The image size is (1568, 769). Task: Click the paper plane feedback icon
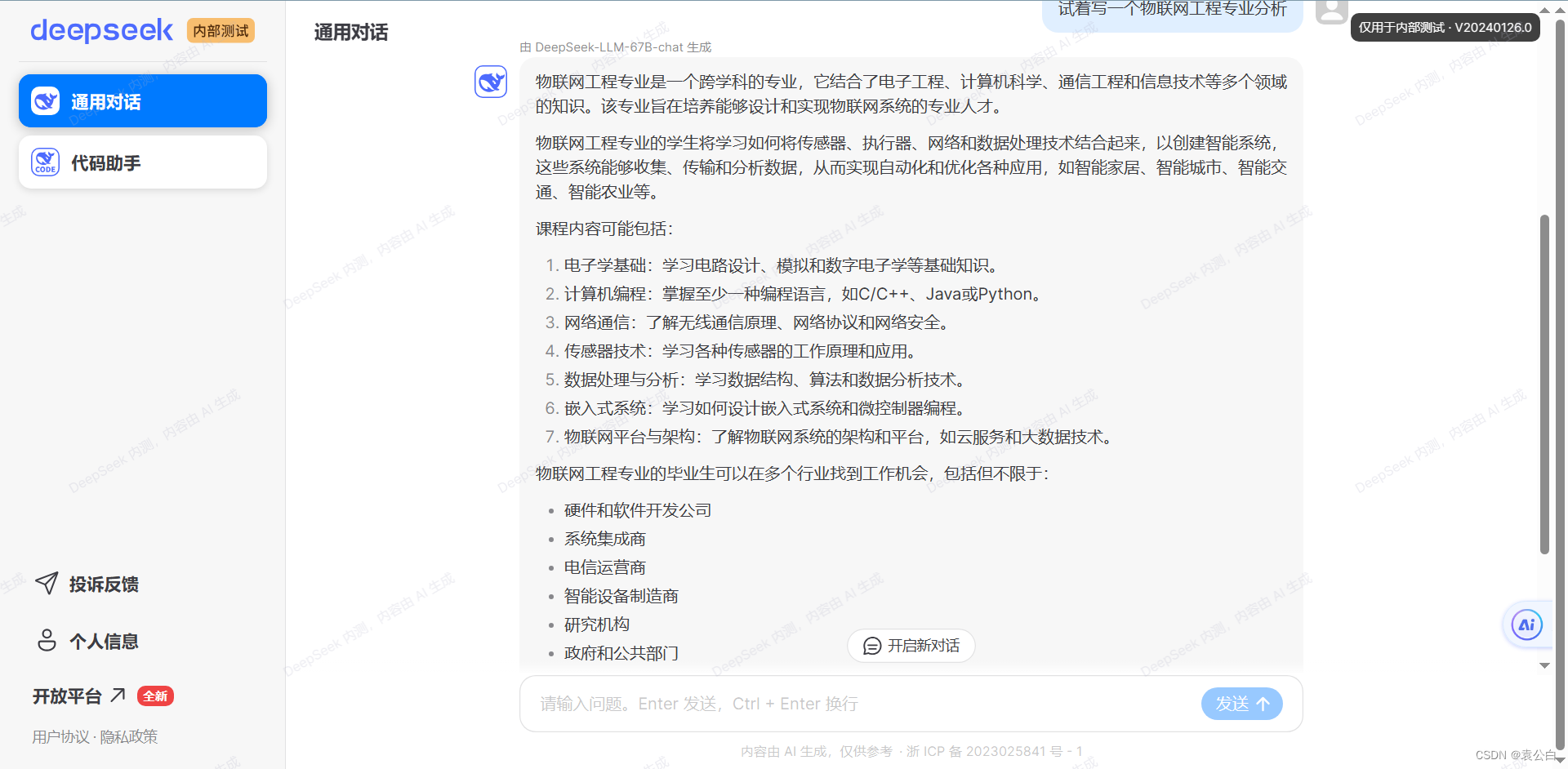pos(47,583)
